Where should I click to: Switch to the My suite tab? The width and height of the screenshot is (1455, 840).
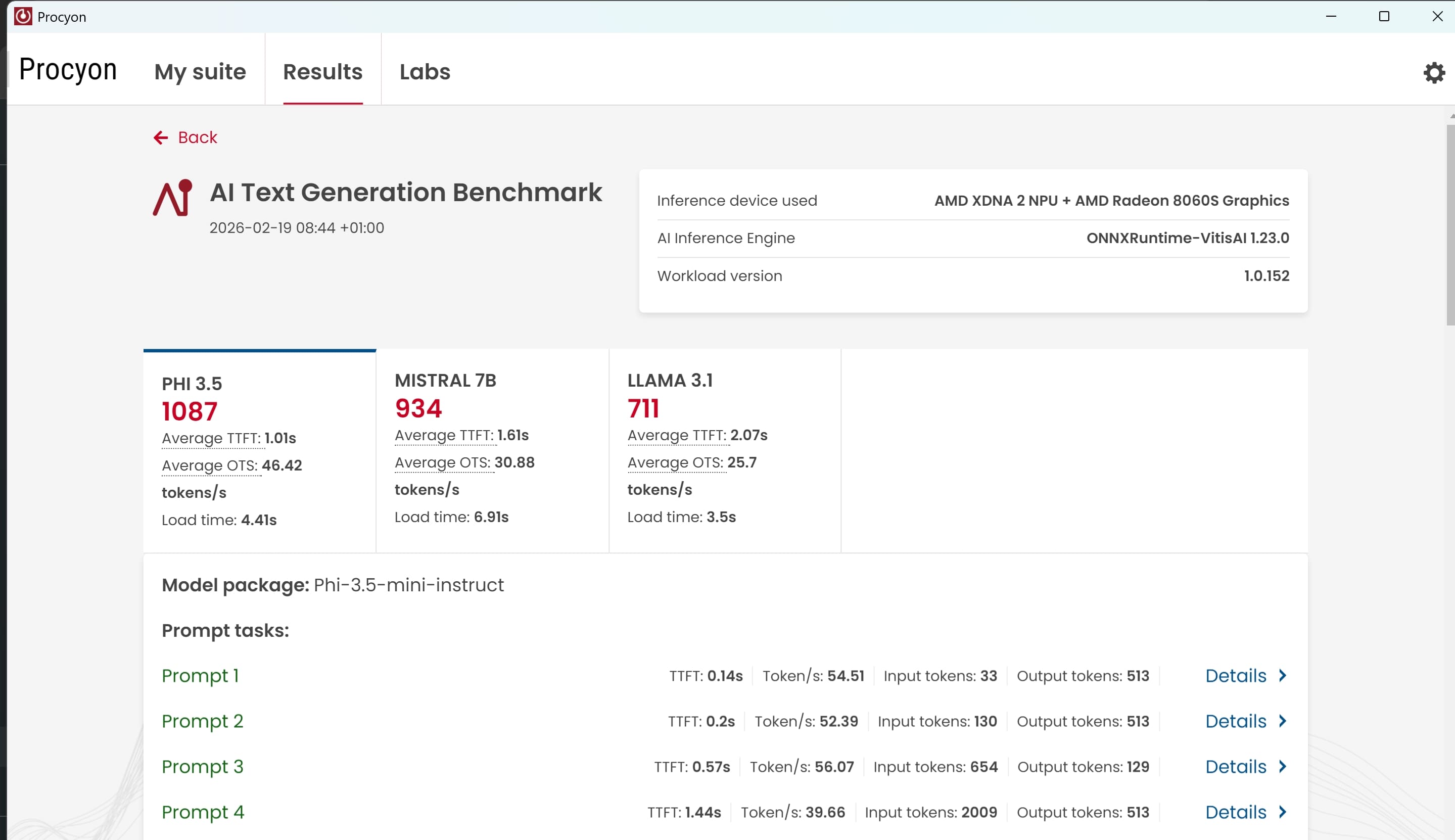coord(200,72)
